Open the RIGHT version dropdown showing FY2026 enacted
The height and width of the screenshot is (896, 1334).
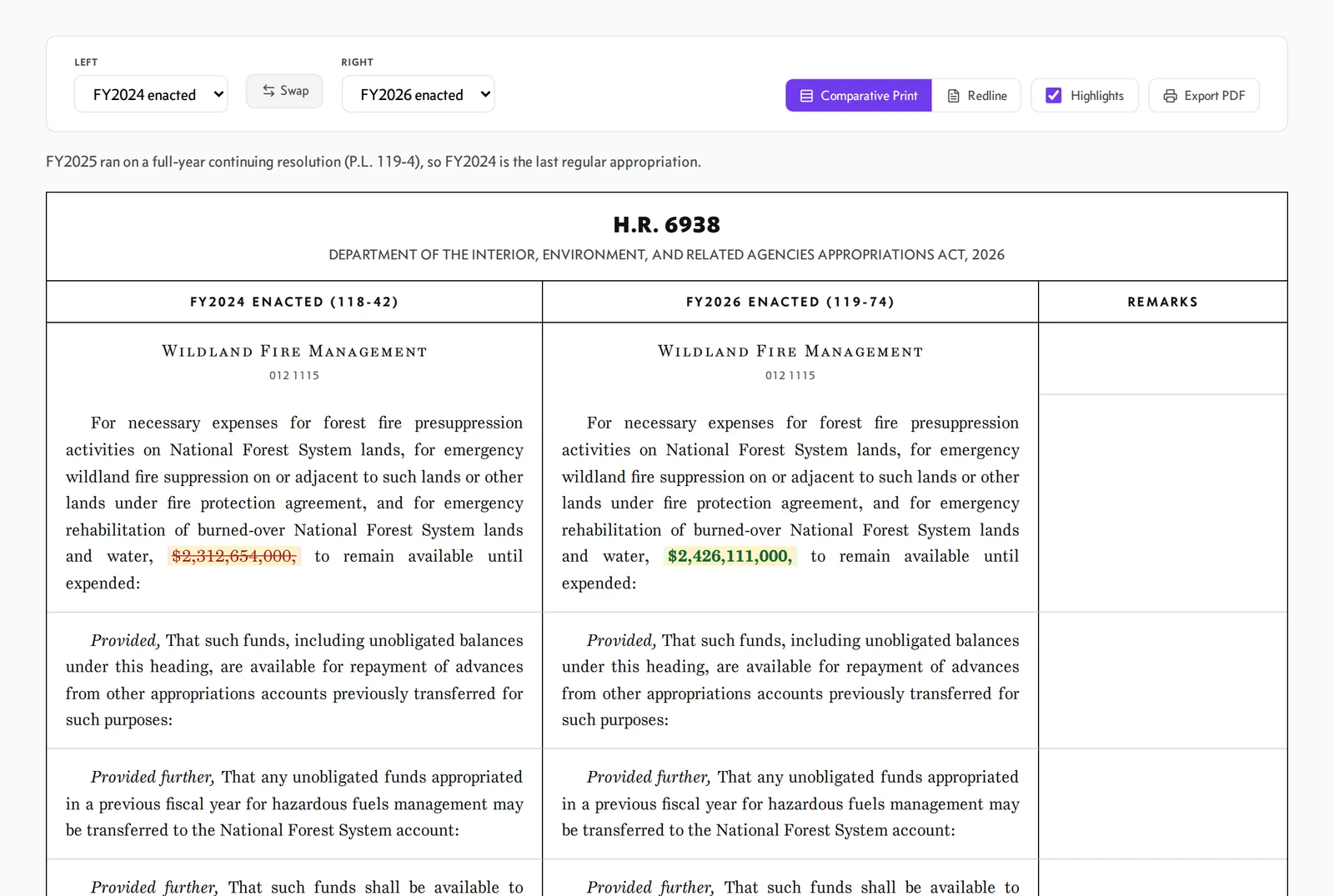point(418,94)
